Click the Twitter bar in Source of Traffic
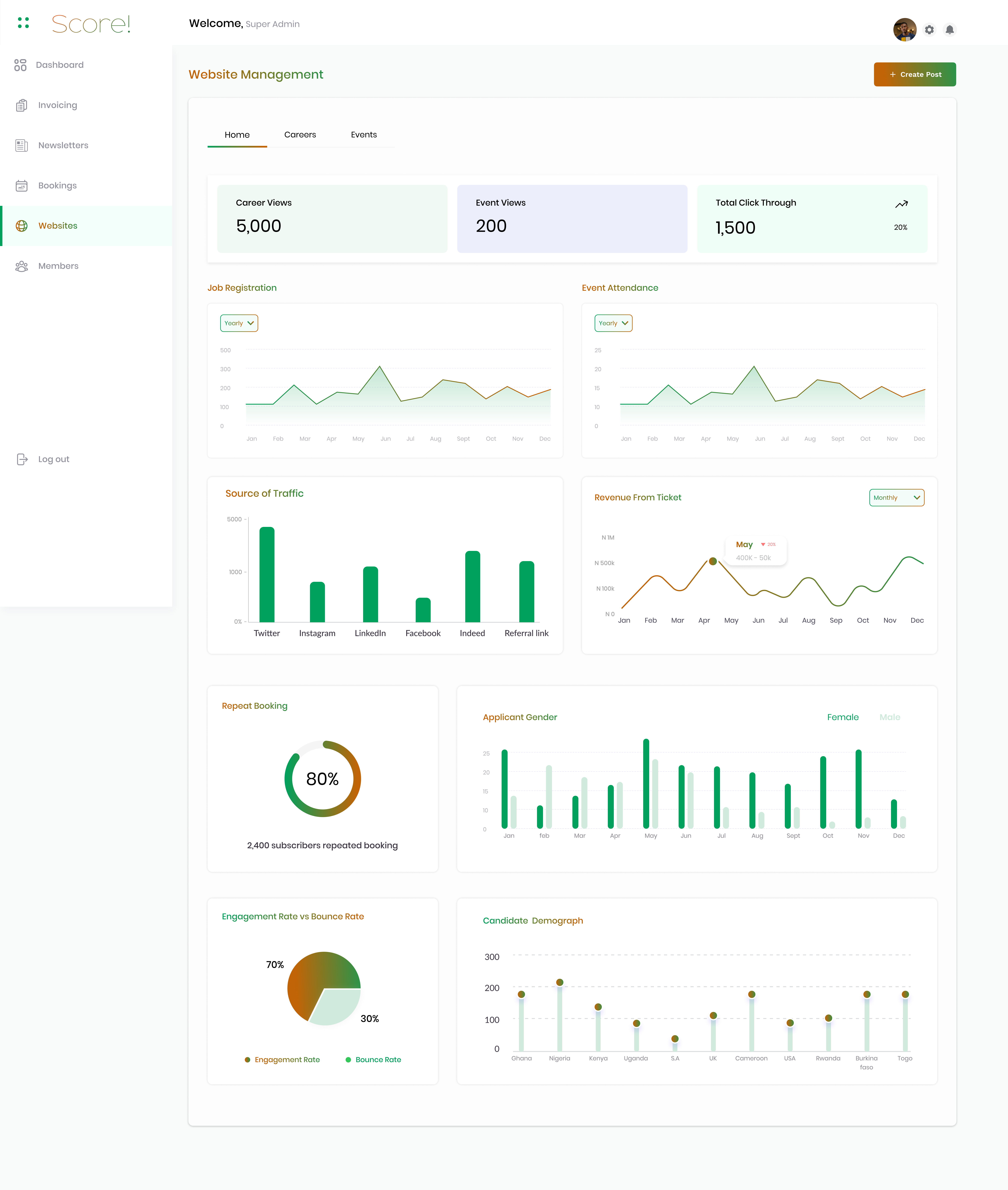Image resolution: width=1008 pixels, height=1190 pixels. coord(267,574)
